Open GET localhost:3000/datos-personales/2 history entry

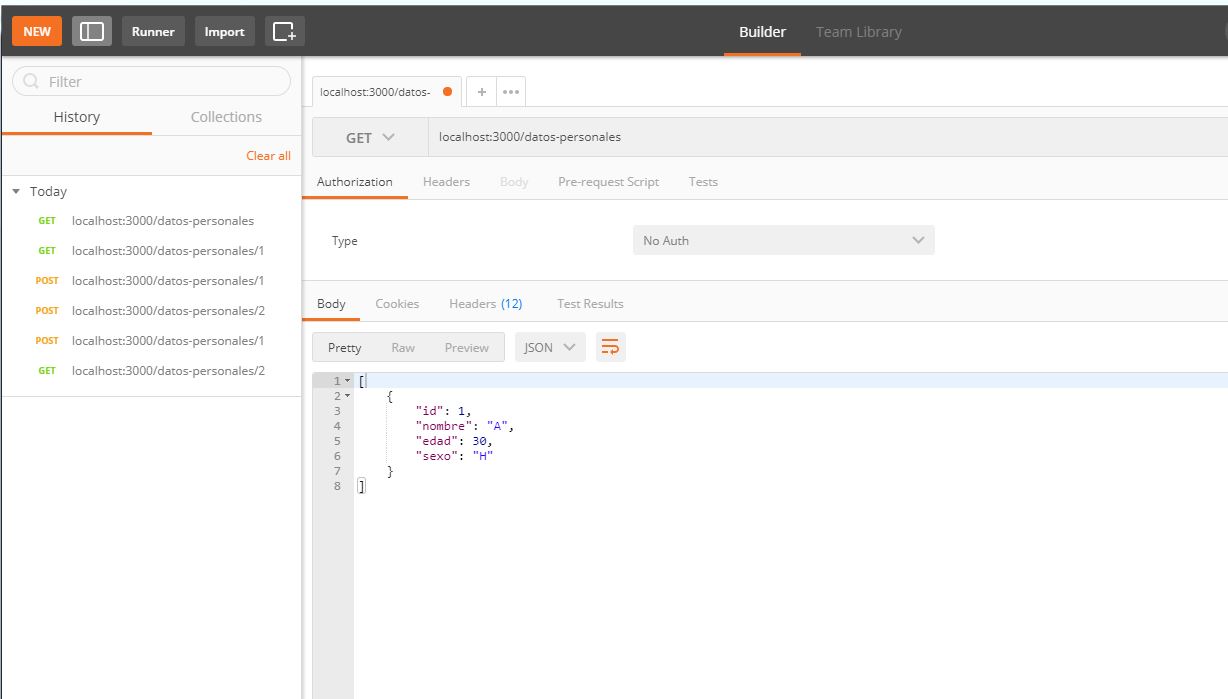coord(151,371)
